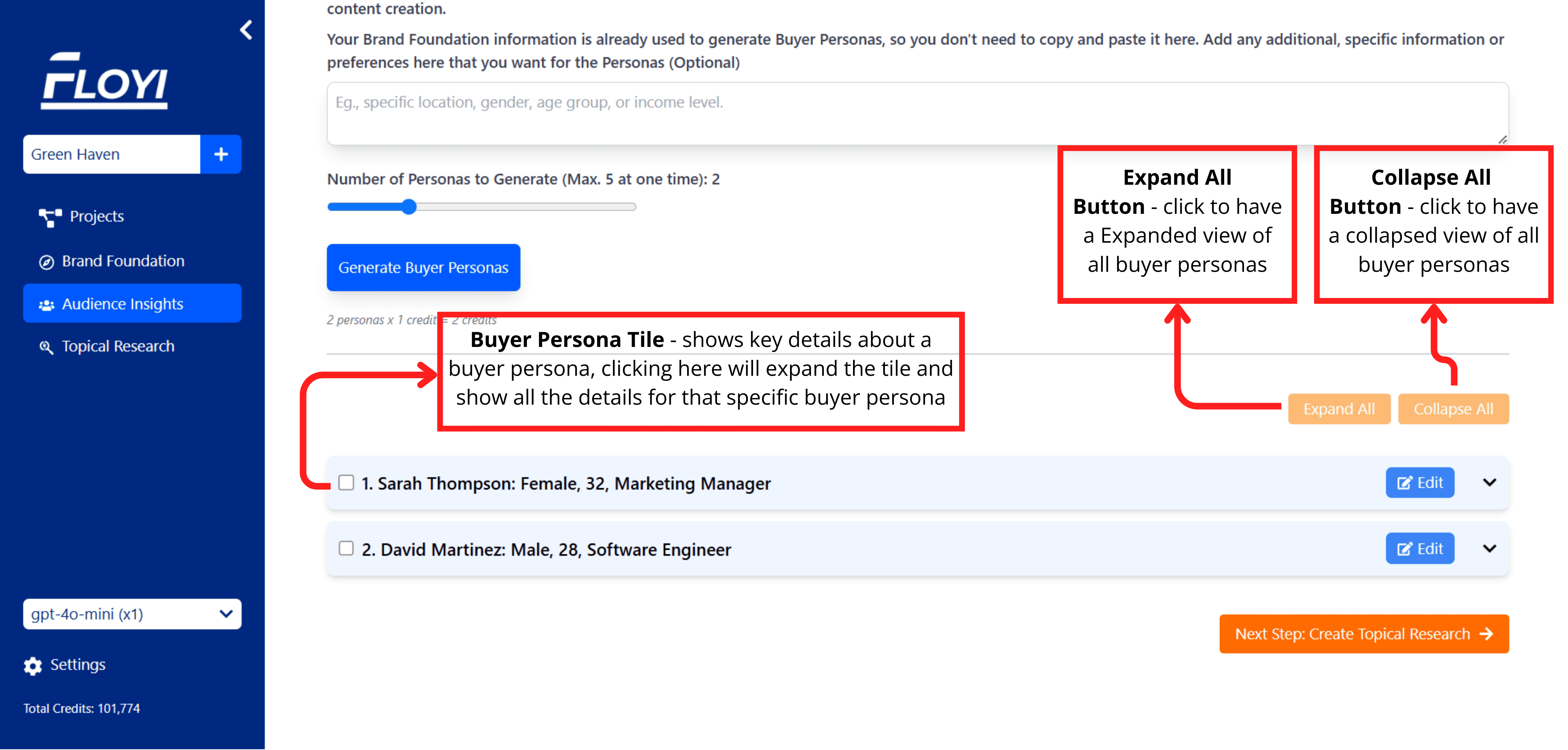Expand Sarah Thompson tile with chevron
Viewport: 1568px width, 750px height.
coord(1489,483)
